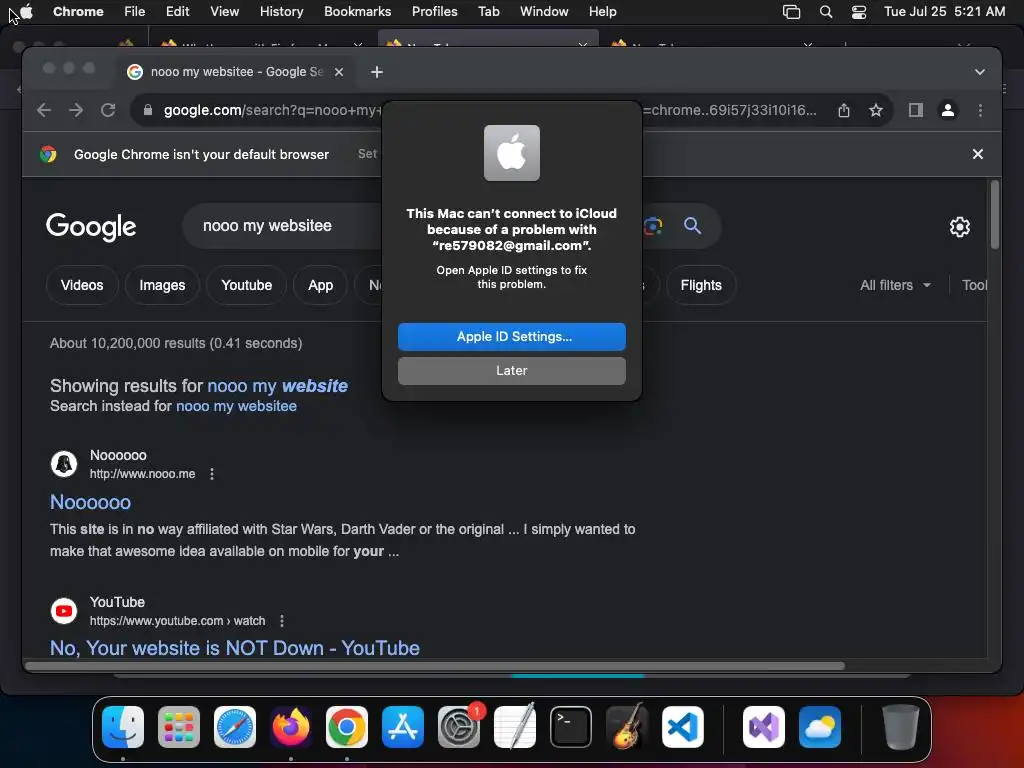Launch Safari from the Dock
The image size is (1024, 768).
pos(235,727)
